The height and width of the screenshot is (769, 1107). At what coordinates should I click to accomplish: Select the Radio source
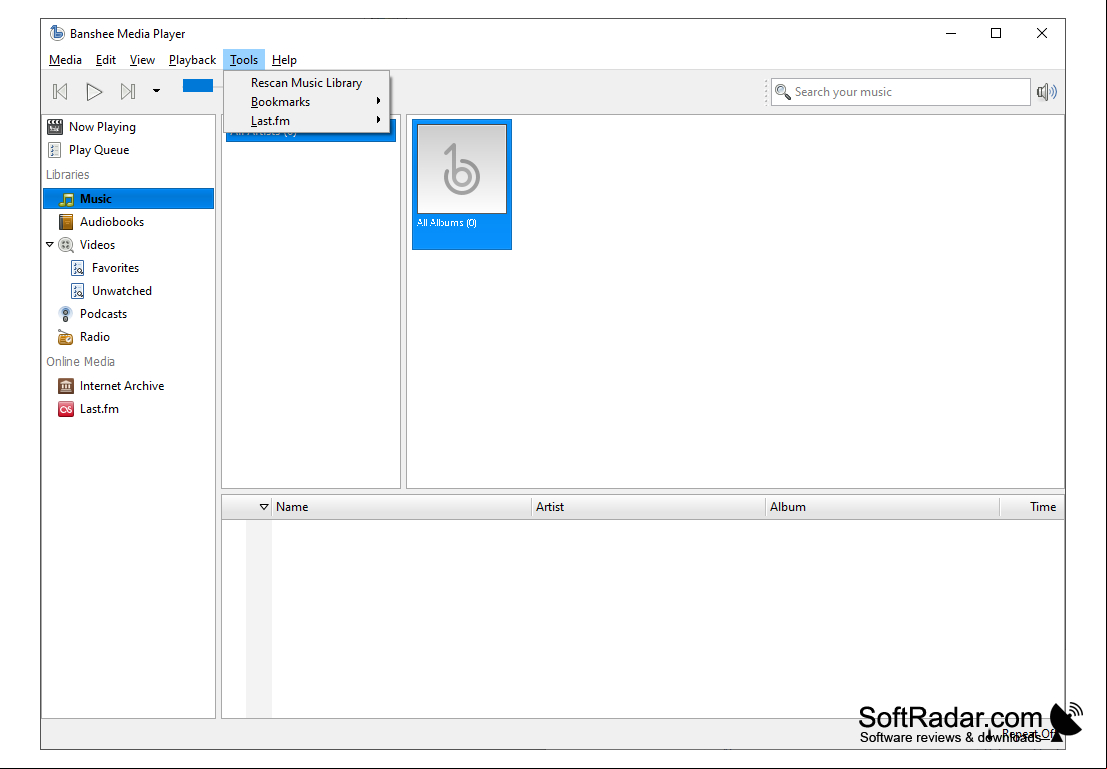[128, 337]
